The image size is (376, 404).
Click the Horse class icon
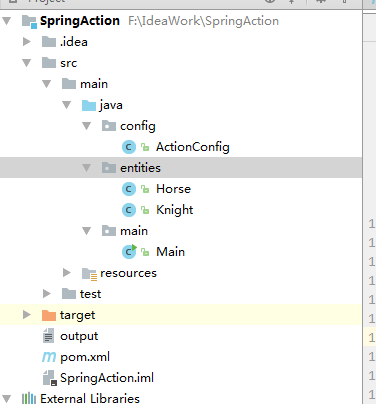(129, 189)
